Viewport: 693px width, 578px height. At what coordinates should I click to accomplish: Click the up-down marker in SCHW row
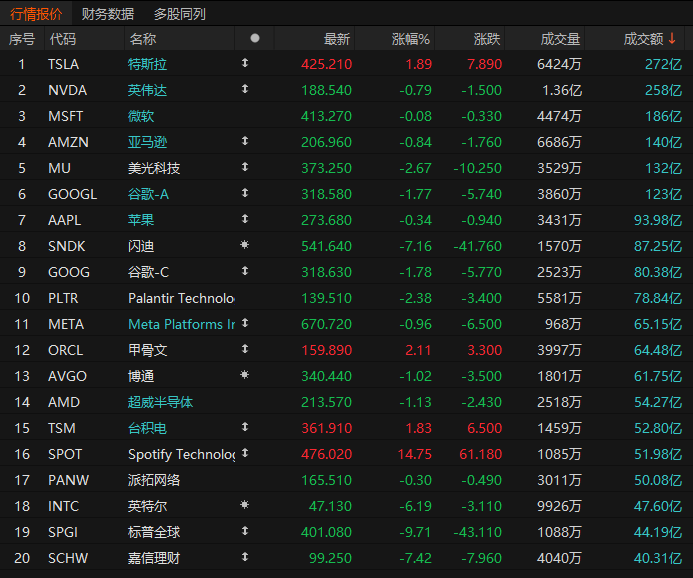245,557
